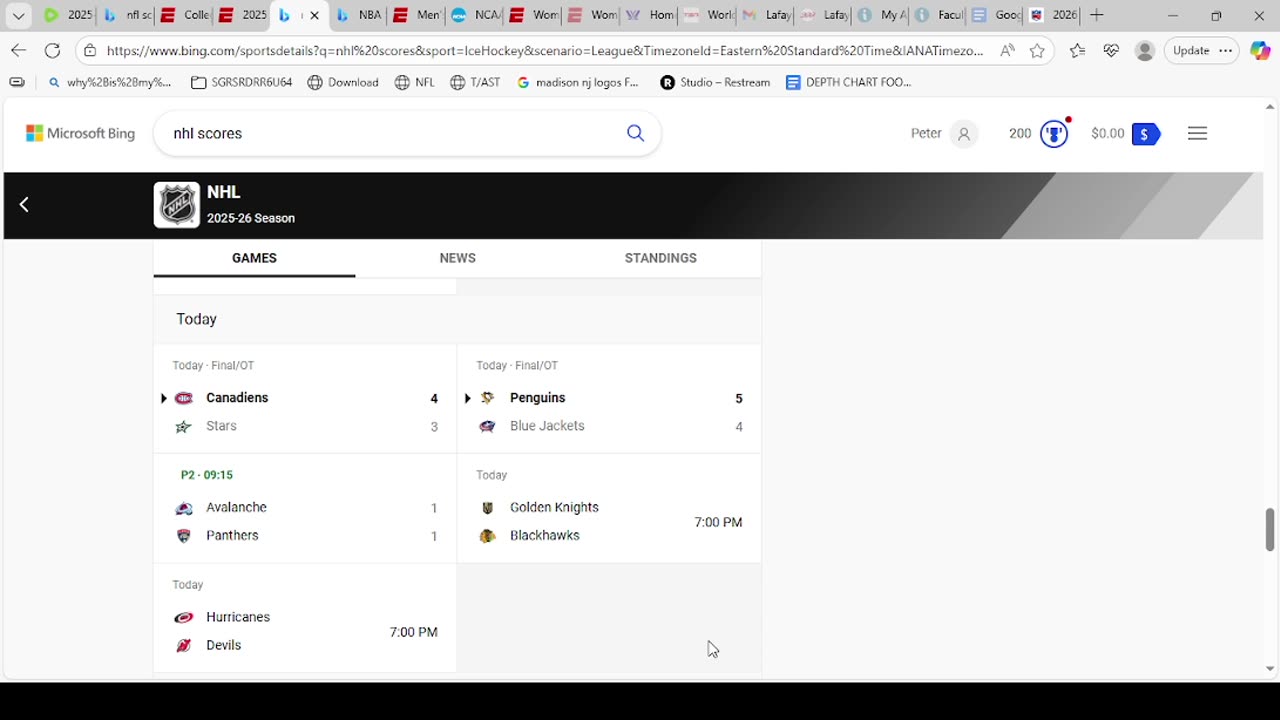Click the $0.00 cashback amount

coord(1108,133)
